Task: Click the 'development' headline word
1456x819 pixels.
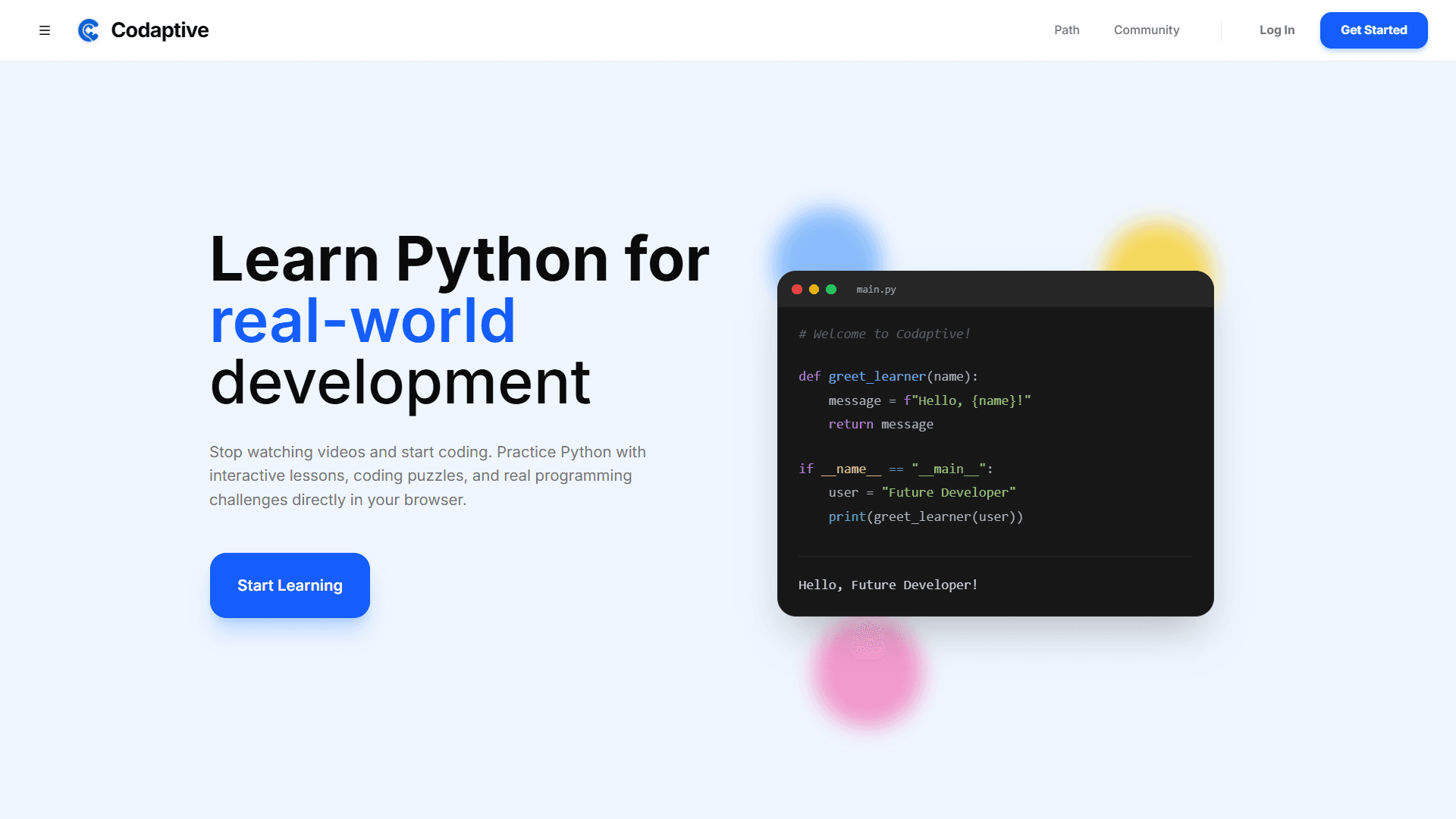Action: [x=400, y=384]
